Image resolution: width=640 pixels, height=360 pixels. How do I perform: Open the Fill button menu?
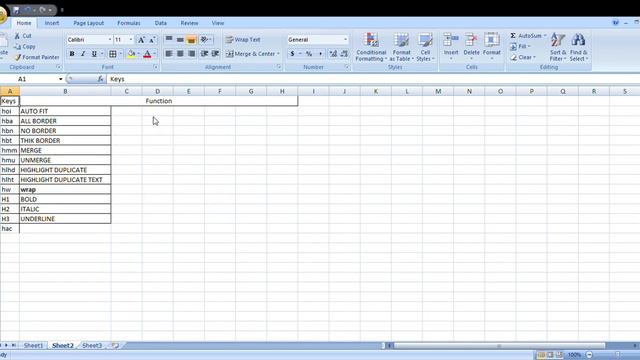[520, 47]
